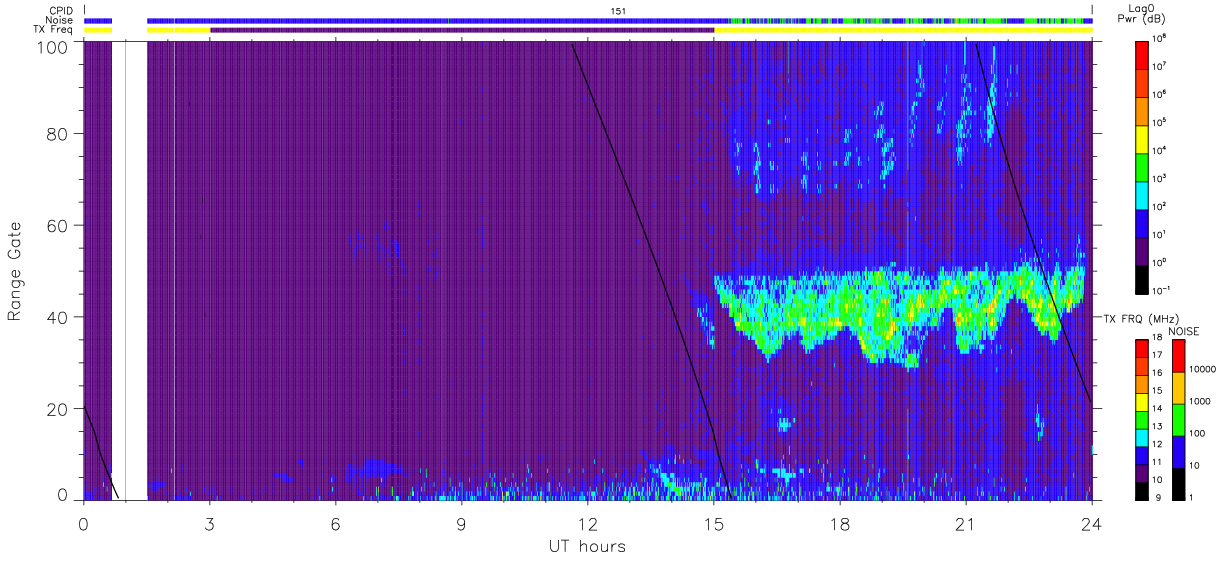Image resolution: width=1228 pixels, height=567 pixels.
Task: Click the 40 tick on Range Gate axis
Action: pyautogui.click(x=57, y=317)
